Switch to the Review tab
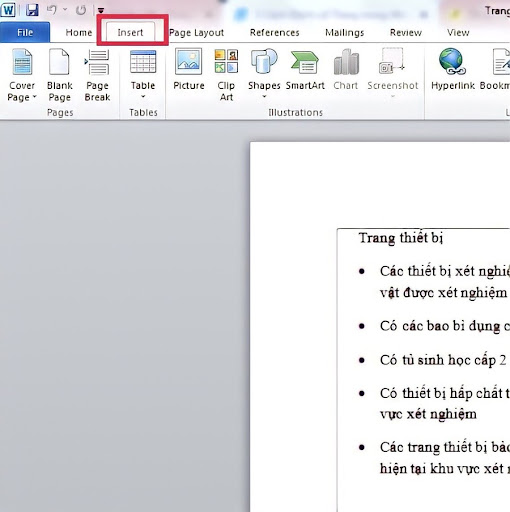 coord(406,32)
